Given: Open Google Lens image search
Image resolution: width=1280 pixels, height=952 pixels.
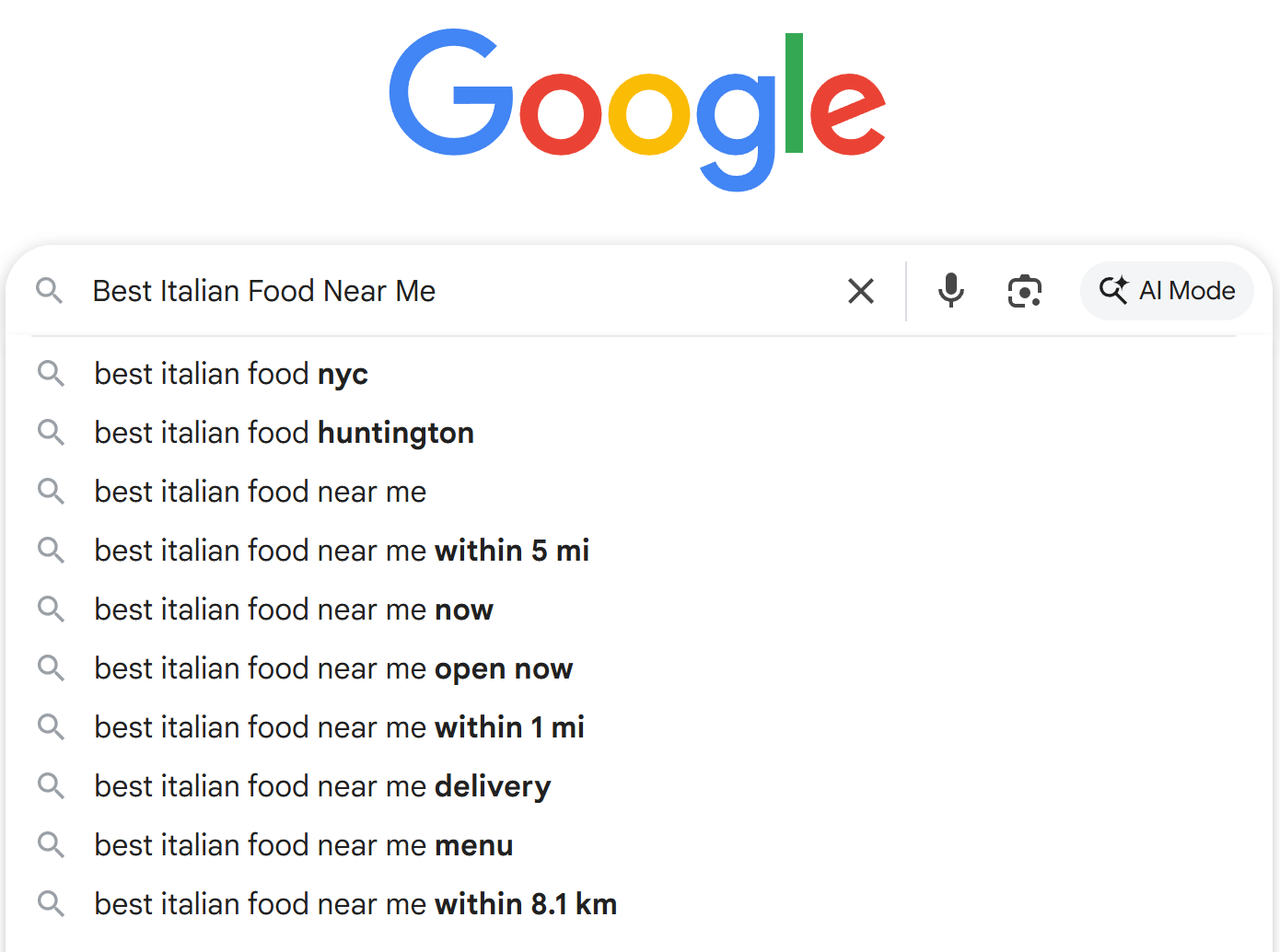Looking at the screenshot, I should pyautogui.click(x=1024, y=291).
